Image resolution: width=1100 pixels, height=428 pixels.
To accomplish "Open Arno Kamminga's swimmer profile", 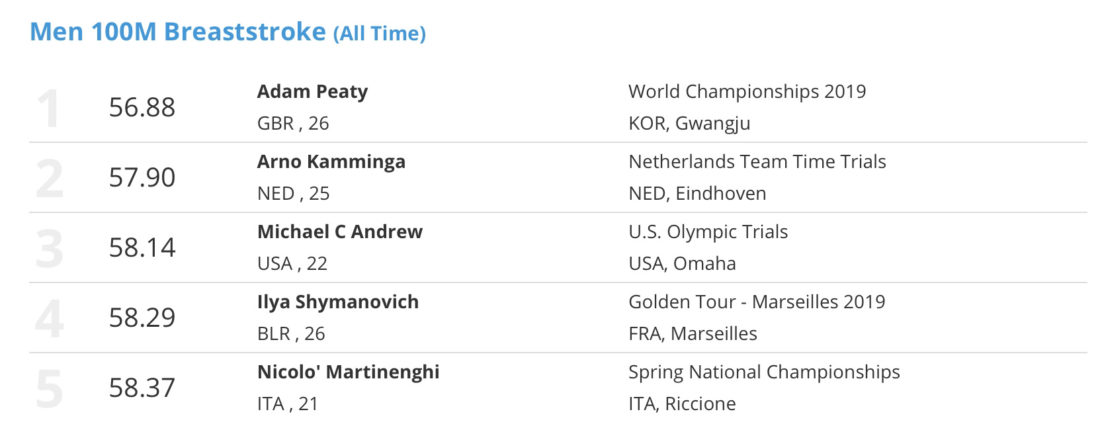I will 331,162.
